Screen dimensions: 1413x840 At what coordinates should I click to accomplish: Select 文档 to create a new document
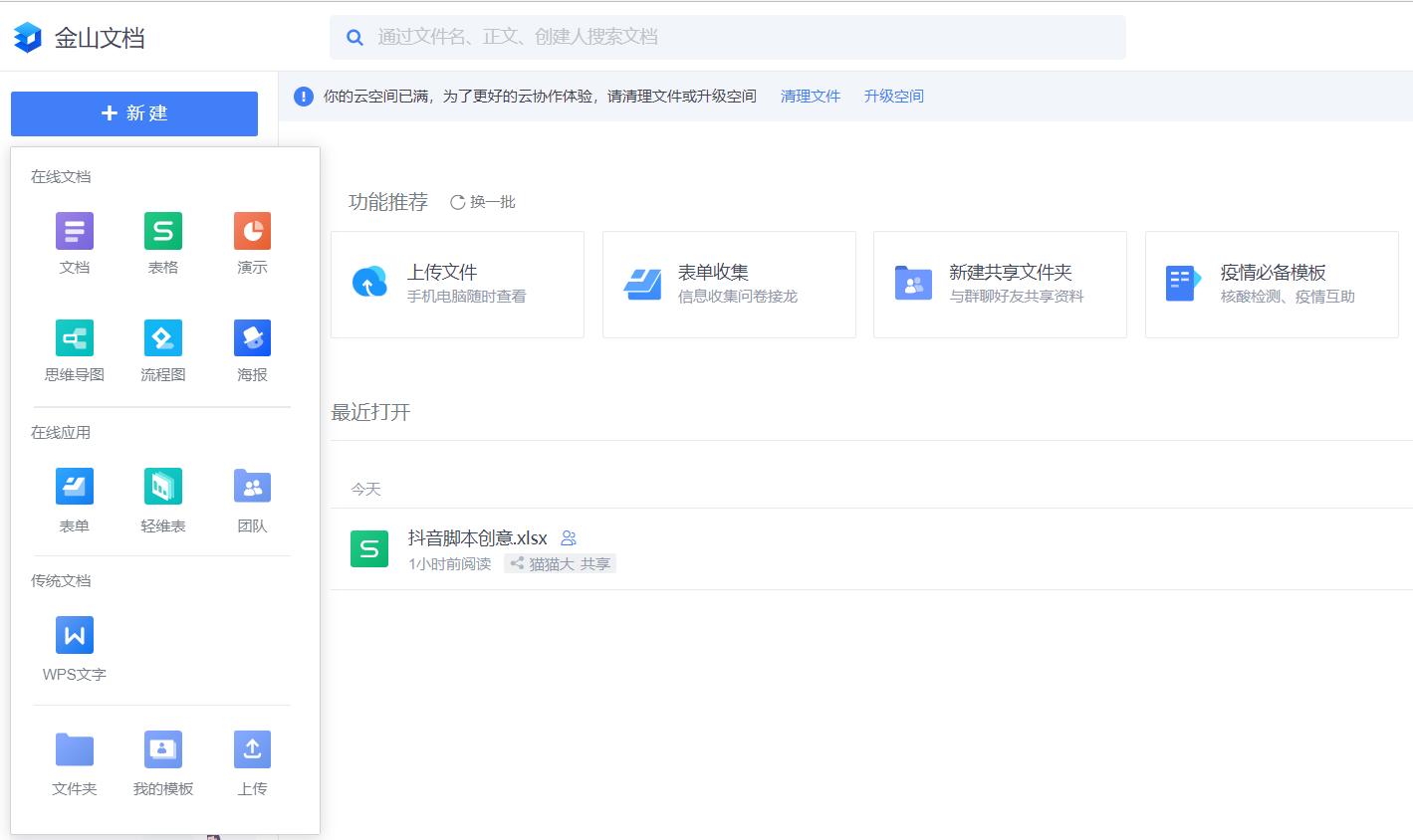[x=74, y=242]
